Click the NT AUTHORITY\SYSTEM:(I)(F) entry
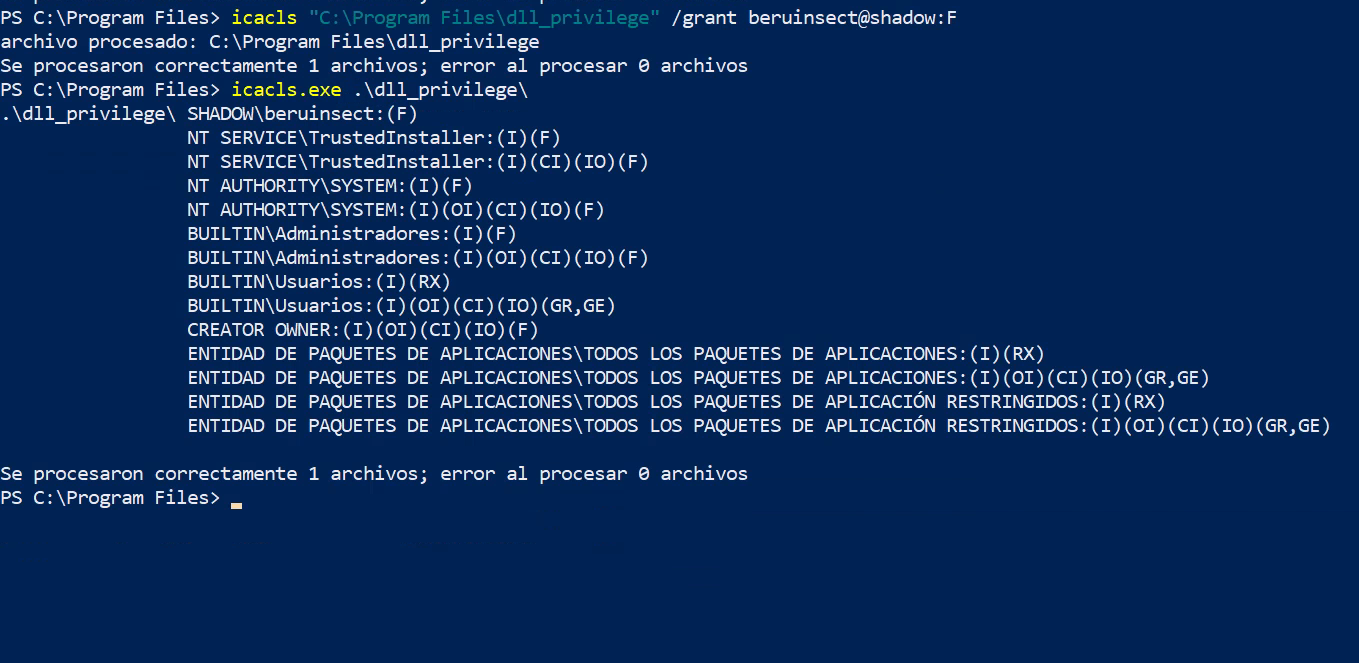The width and height of the screenshot is (1359, 663). 329,186
